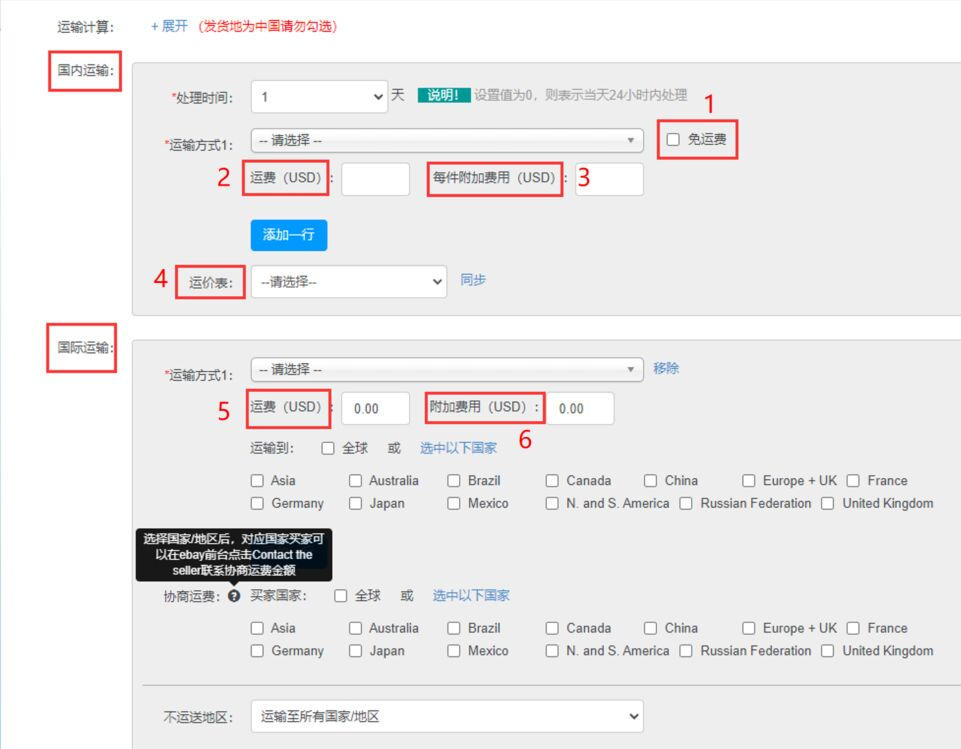Image resolution: width=961 pixels, height=749 pixels.
Task: Tick Australia under 协商运费 buyer countries
Action: click(355, 628)
